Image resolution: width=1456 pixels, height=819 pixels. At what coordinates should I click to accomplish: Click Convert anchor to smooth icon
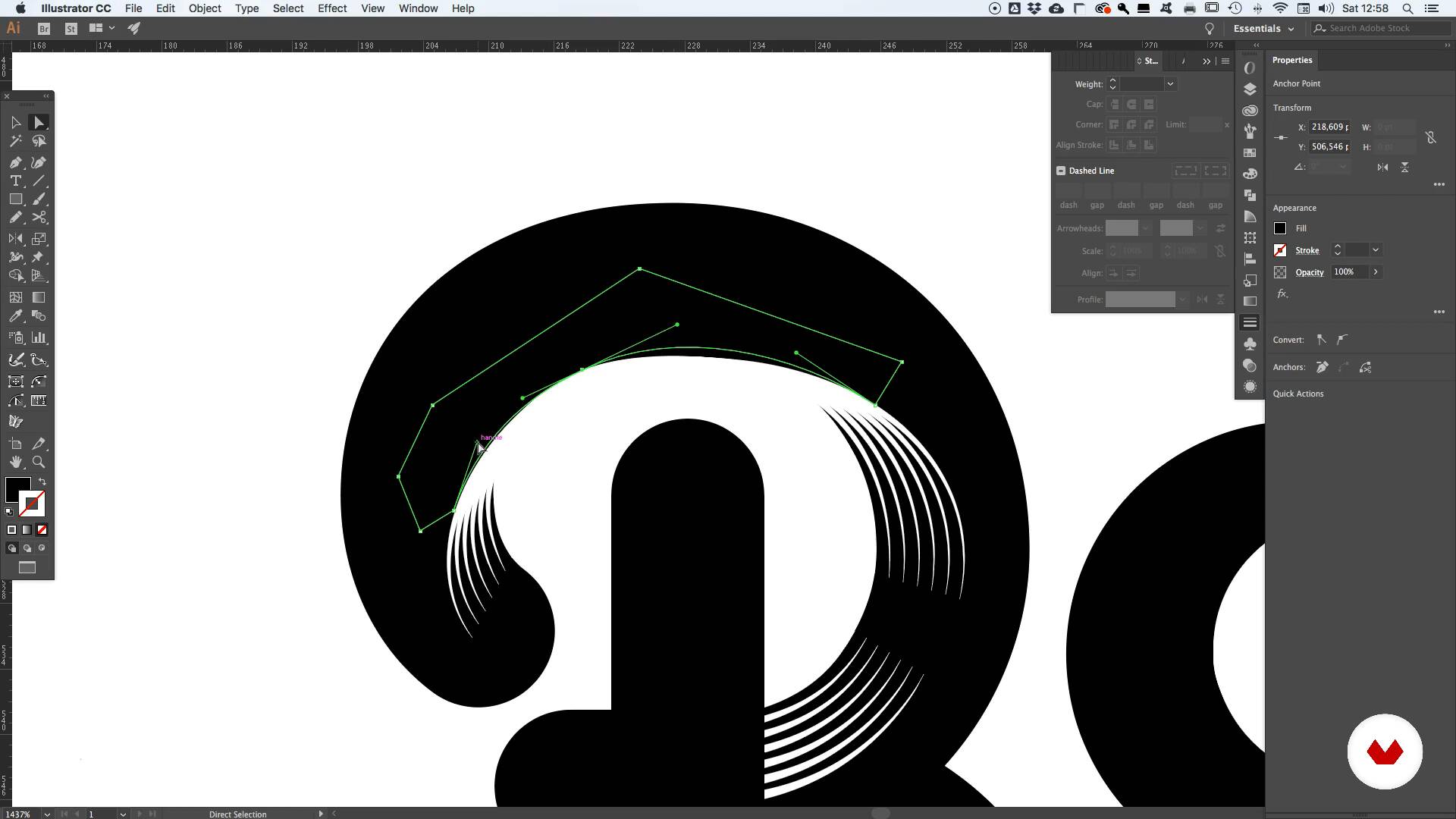coord(1342,340)
